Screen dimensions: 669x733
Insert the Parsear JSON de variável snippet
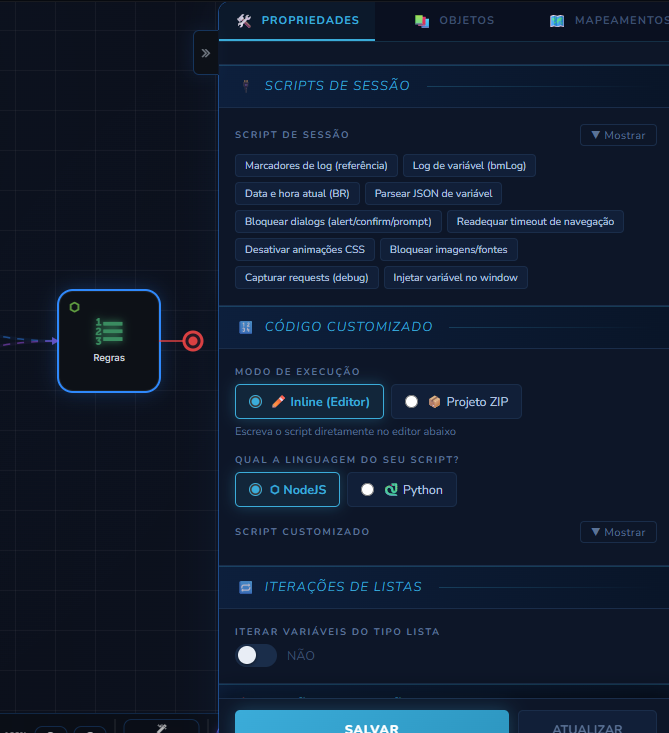point(433,194)
